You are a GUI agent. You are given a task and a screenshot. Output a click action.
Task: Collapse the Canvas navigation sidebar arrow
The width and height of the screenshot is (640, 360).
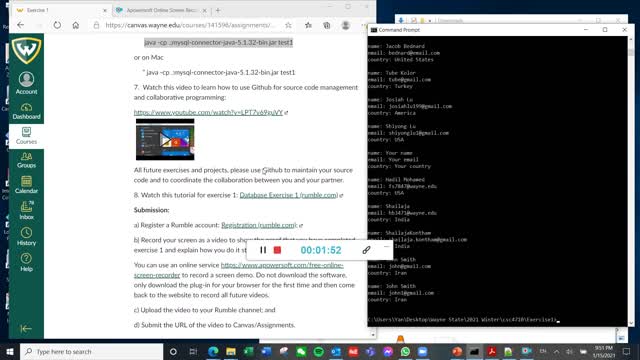26,328
